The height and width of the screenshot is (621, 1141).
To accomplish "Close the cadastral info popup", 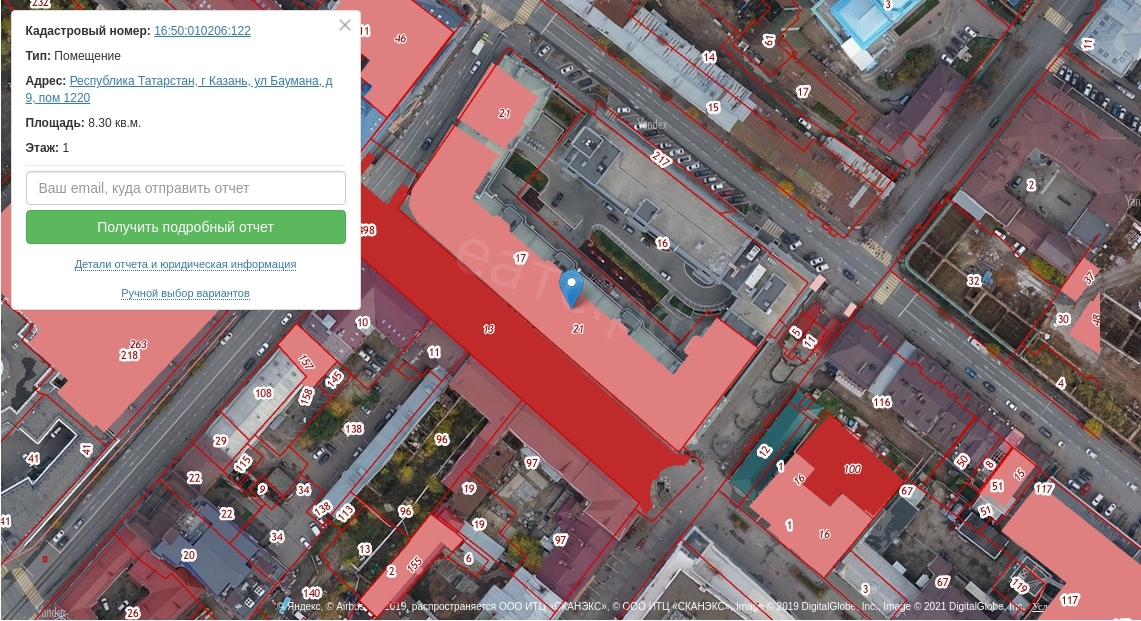I will point(345,26).
